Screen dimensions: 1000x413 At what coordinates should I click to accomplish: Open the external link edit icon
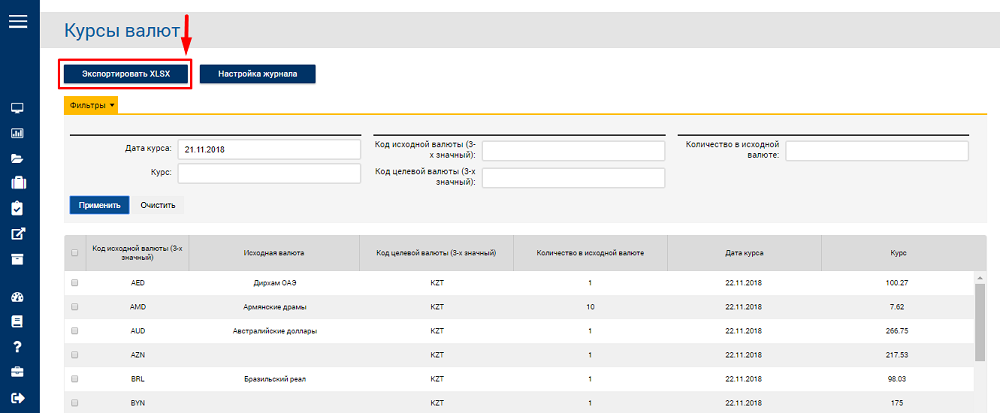pos(18,233)
